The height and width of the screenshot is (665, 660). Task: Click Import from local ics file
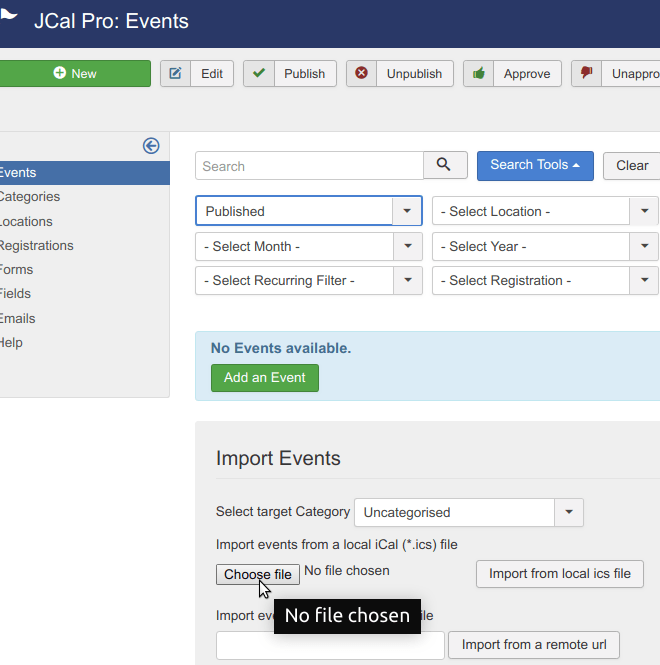559,574
